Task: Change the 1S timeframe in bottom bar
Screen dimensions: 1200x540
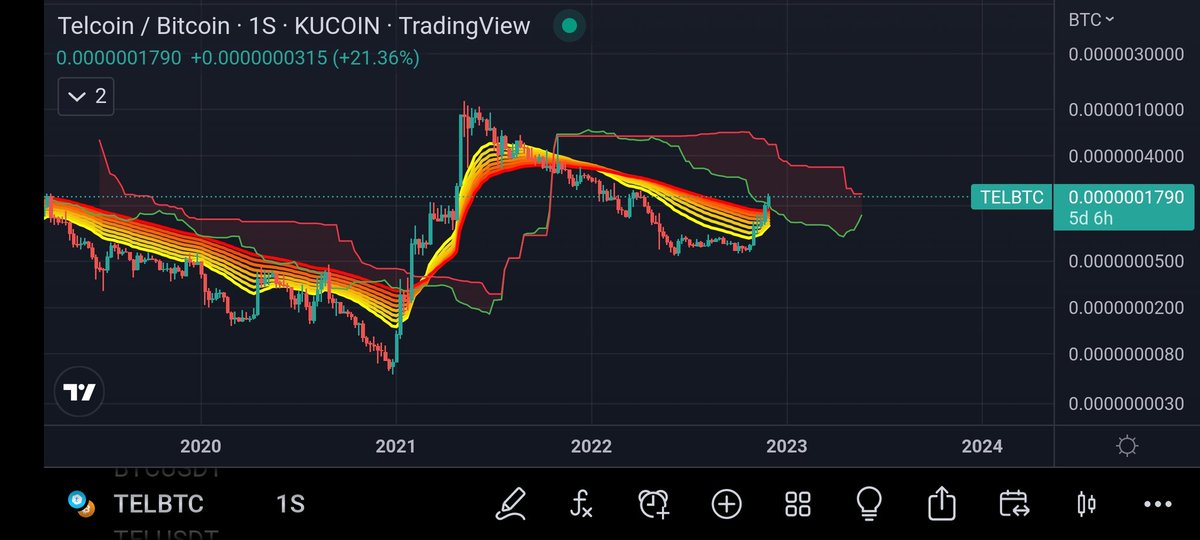Action: (x=290, y=504)
